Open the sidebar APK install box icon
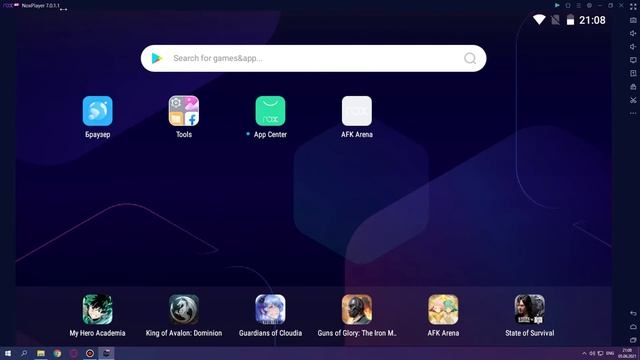Screen dimensions: 640x360 click(x=633, y=87)
